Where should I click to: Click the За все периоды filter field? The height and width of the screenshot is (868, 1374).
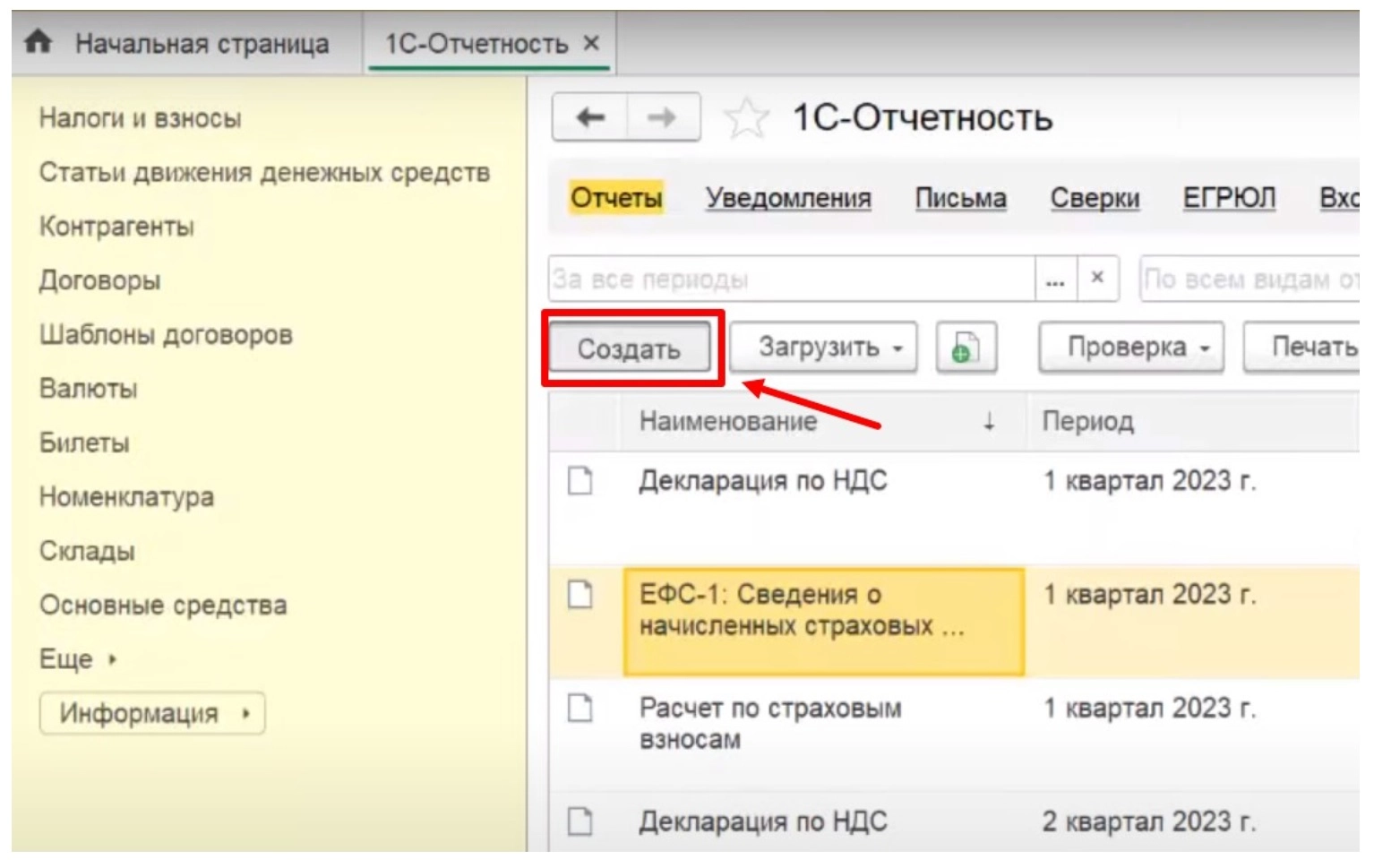tap(792, 279)
